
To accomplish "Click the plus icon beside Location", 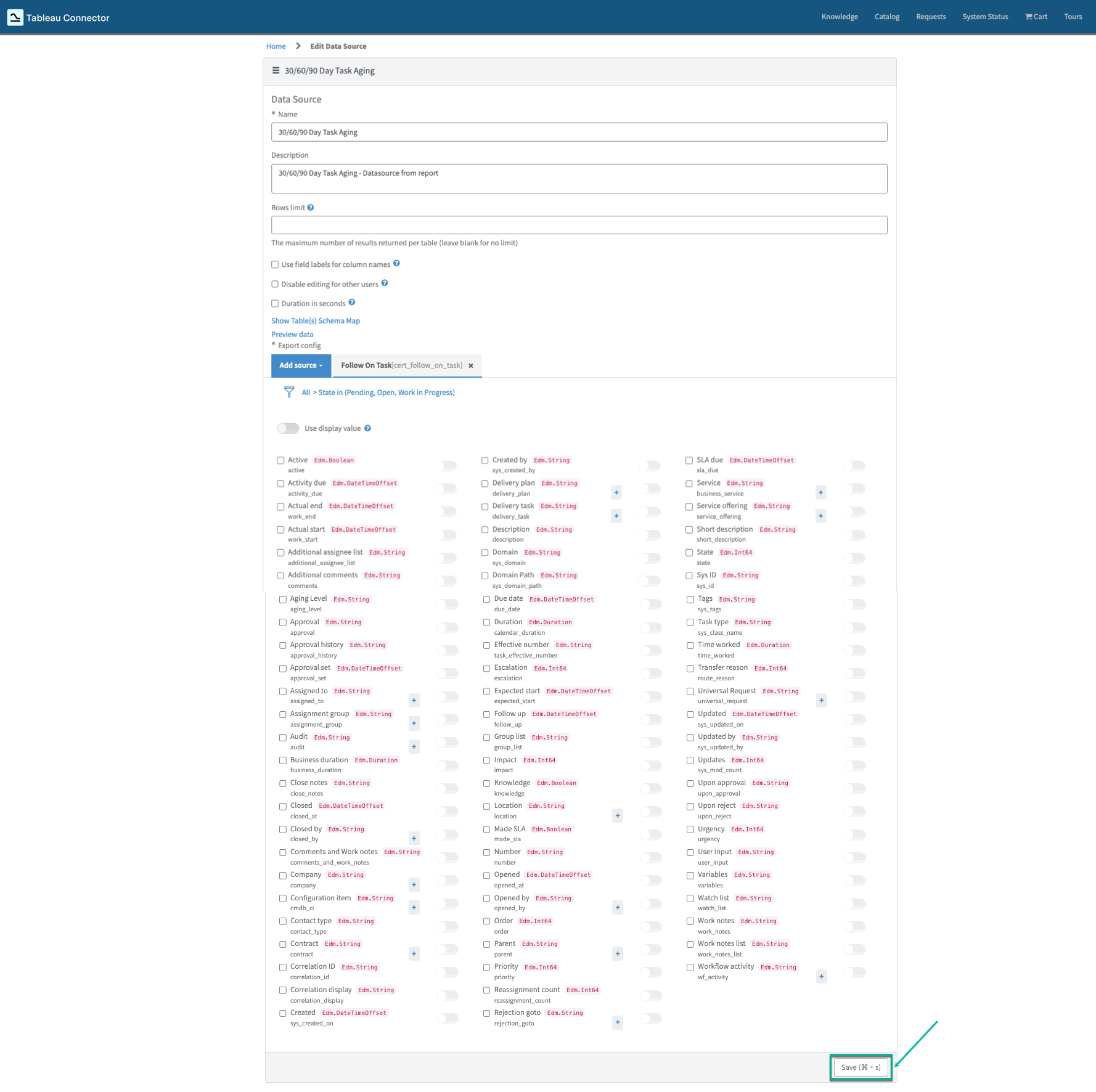I will point(617,815).
